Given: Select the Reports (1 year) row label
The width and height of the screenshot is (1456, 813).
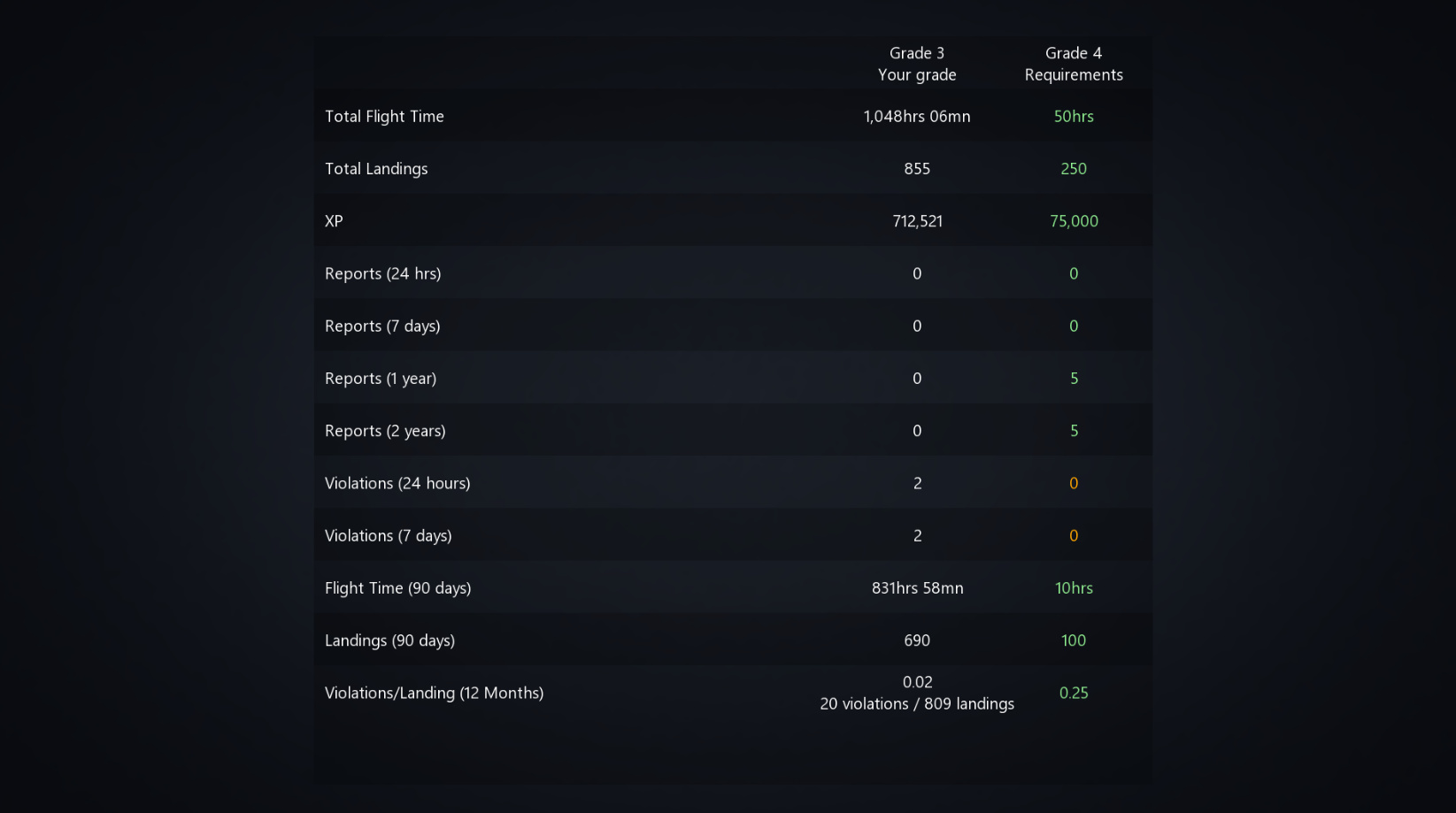Looking at the screenshot, I should pos(381,378).
